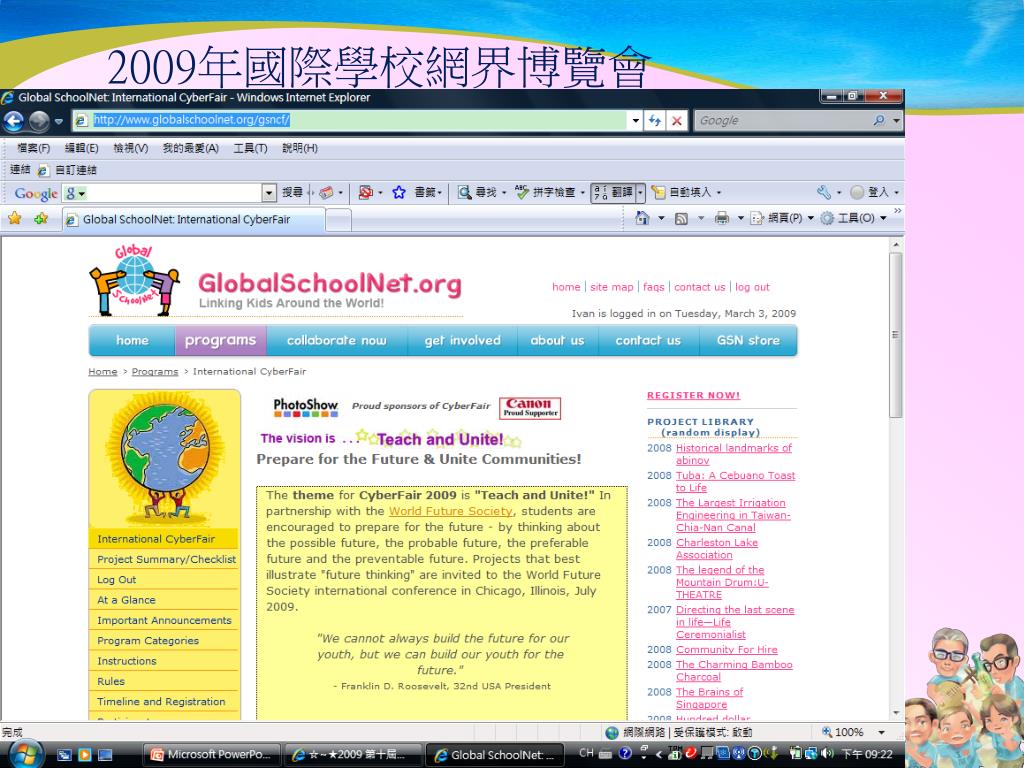Viewport: 1024px width, 768px height.
Task: Click the browser Forward arrow button
Action: point(39,121)
